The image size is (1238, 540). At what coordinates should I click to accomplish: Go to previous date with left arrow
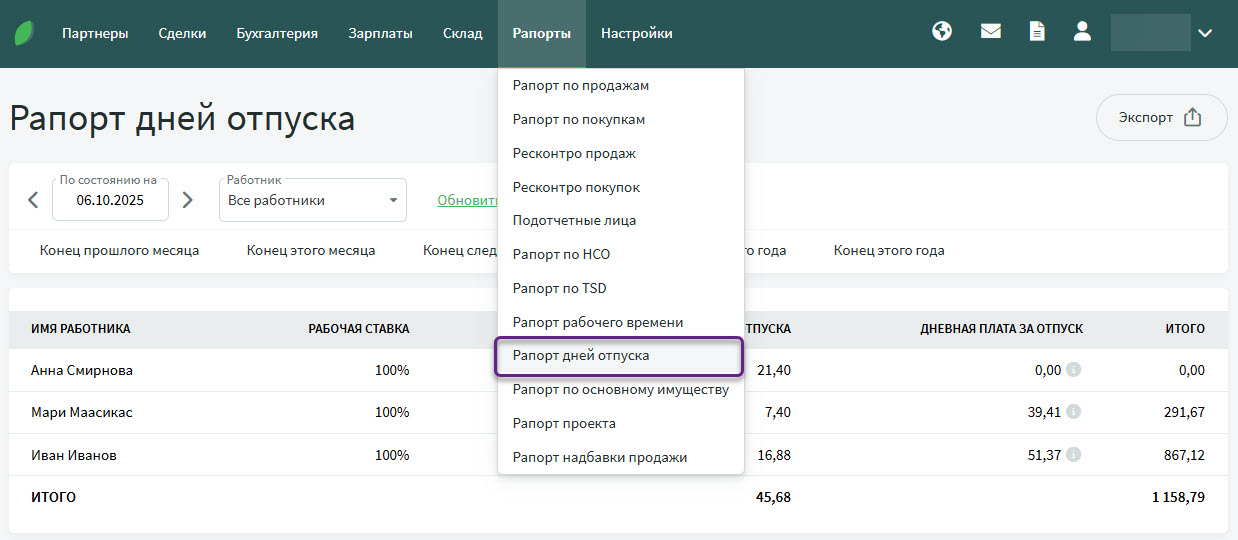[x=33, y=200]
